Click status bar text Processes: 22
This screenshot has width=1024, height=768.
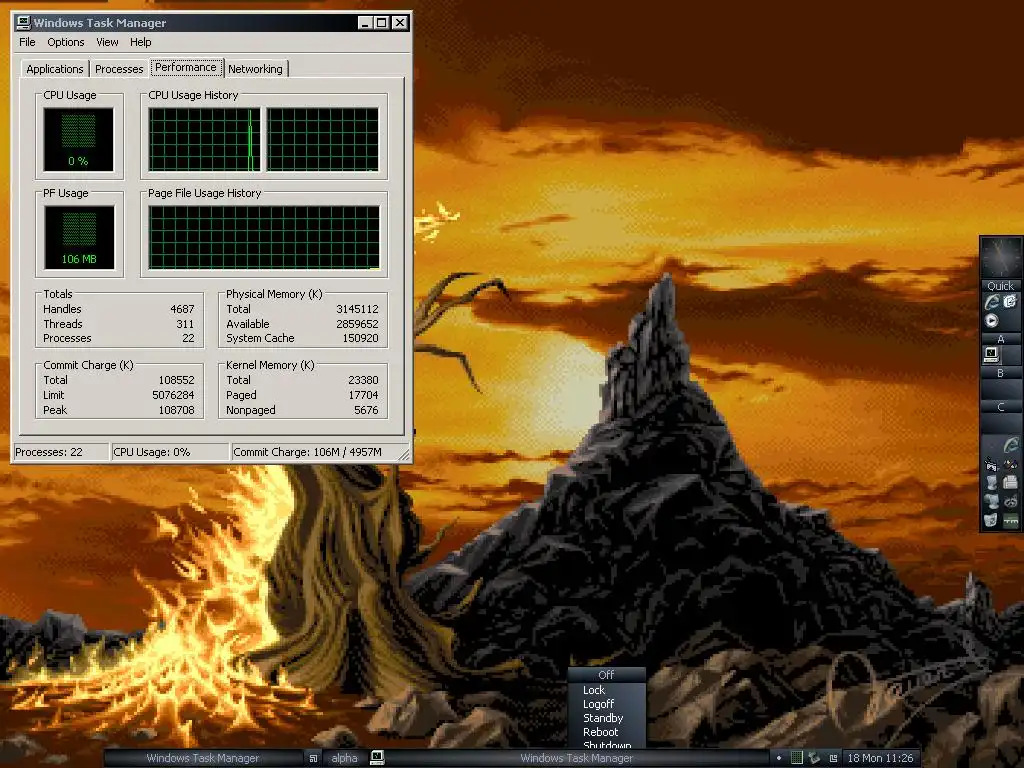coord(49,452)
